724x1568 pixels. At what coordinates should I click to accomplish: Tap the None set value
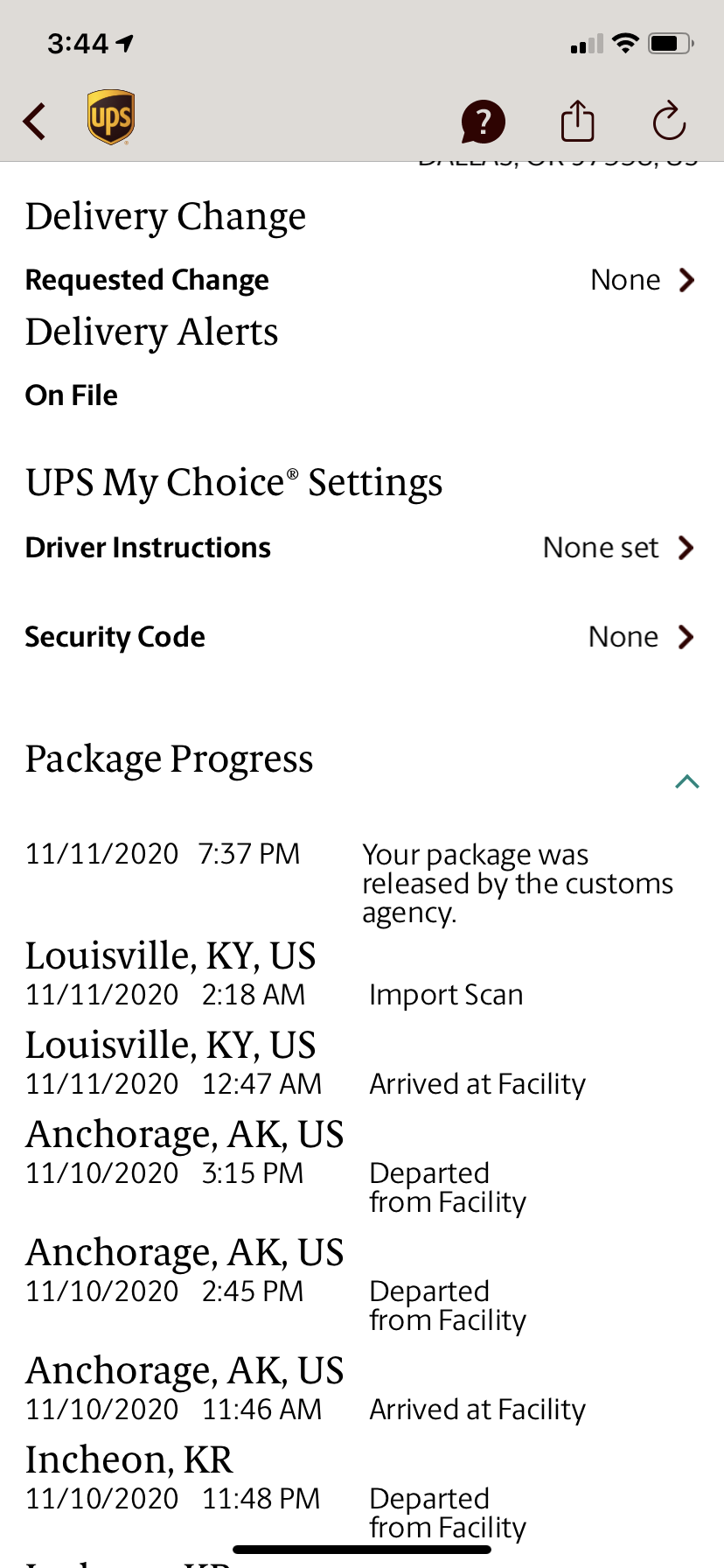pyautogui.click(x=601, y=548)
